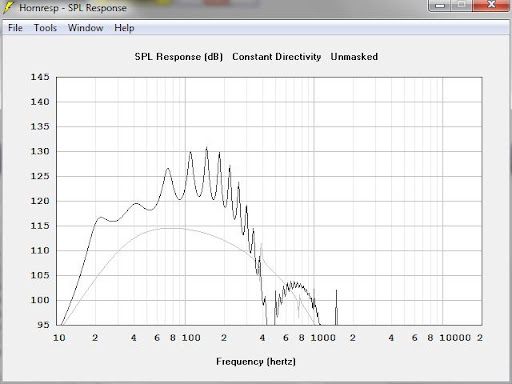Click the 'Frequency (hertz)' axis label
The height and width of the screenshot is (384, 512).
click(x=256, y=362)
